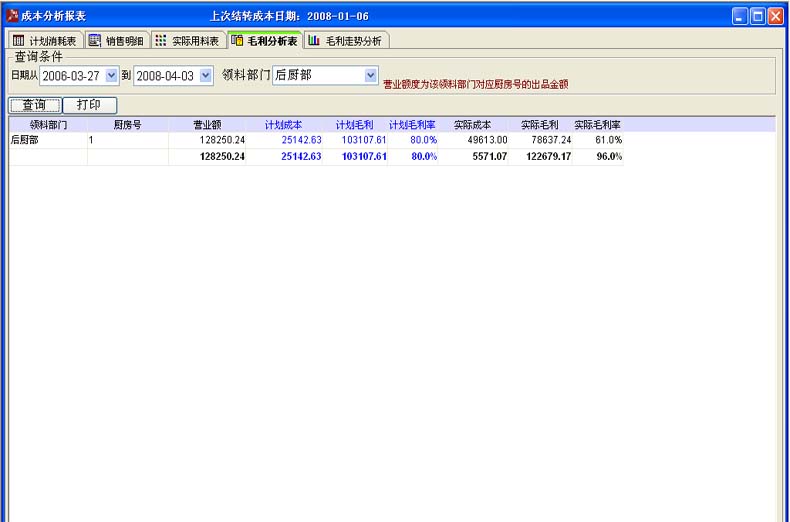Select the 后厨部 row in the table
Image resolution: width=790 pixels, height=522 pixels.
(x=48, y=141)
